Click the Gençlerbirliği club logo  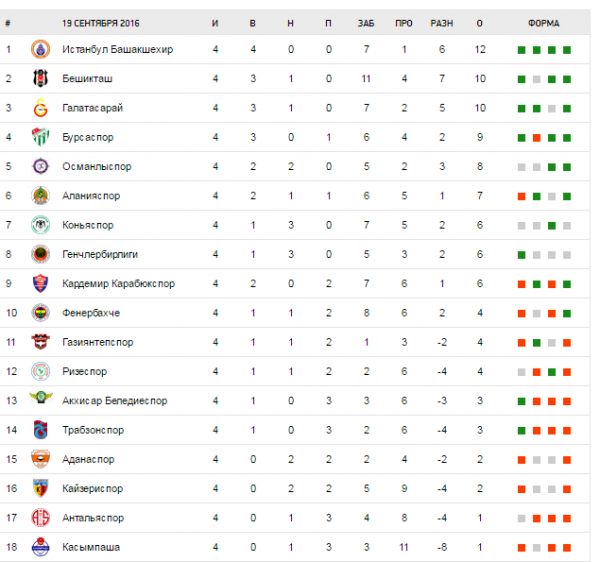pos(41,255)
